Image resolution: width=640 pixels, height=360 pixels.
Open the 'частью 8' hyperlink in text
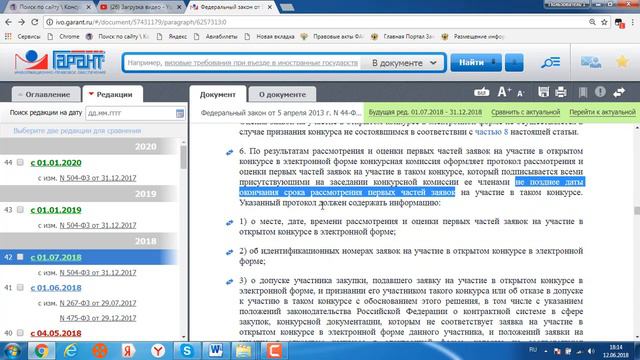(x=491, y=132)
